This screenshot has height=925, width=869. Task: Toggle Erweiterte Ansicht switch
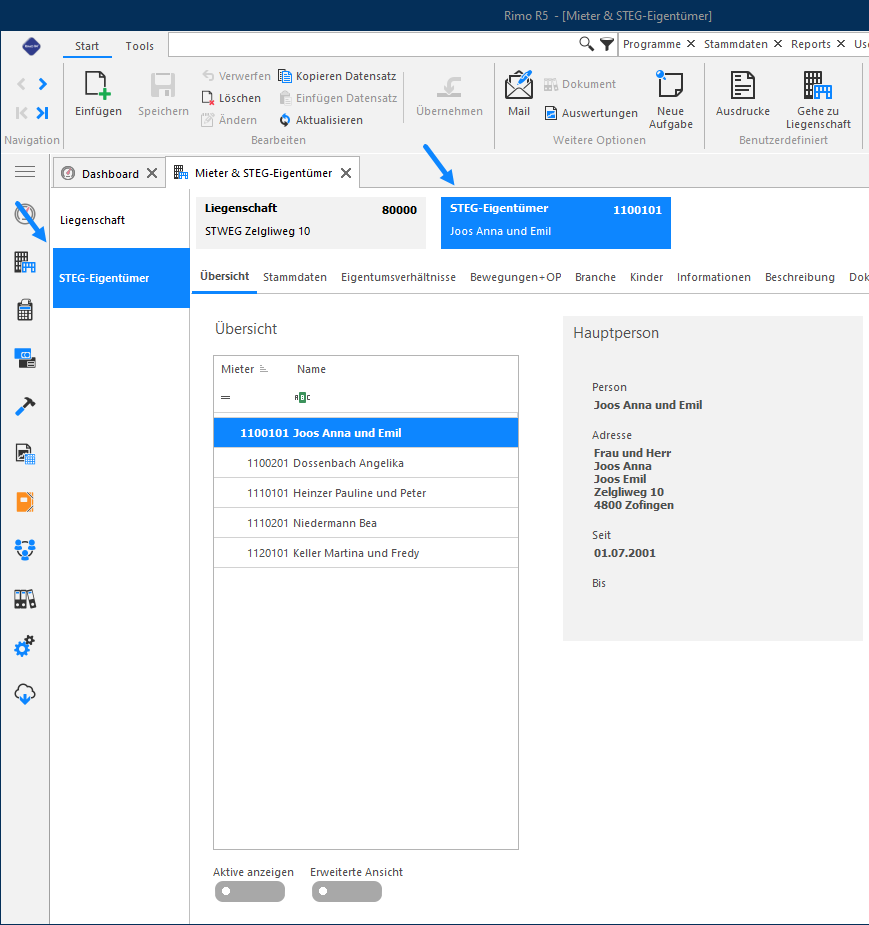coord(347,891)
